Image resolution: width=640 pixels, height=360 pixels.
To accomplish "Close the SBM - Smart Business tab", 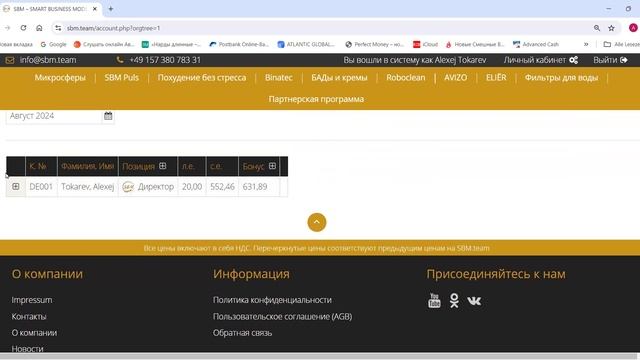I will pos(95,9).
